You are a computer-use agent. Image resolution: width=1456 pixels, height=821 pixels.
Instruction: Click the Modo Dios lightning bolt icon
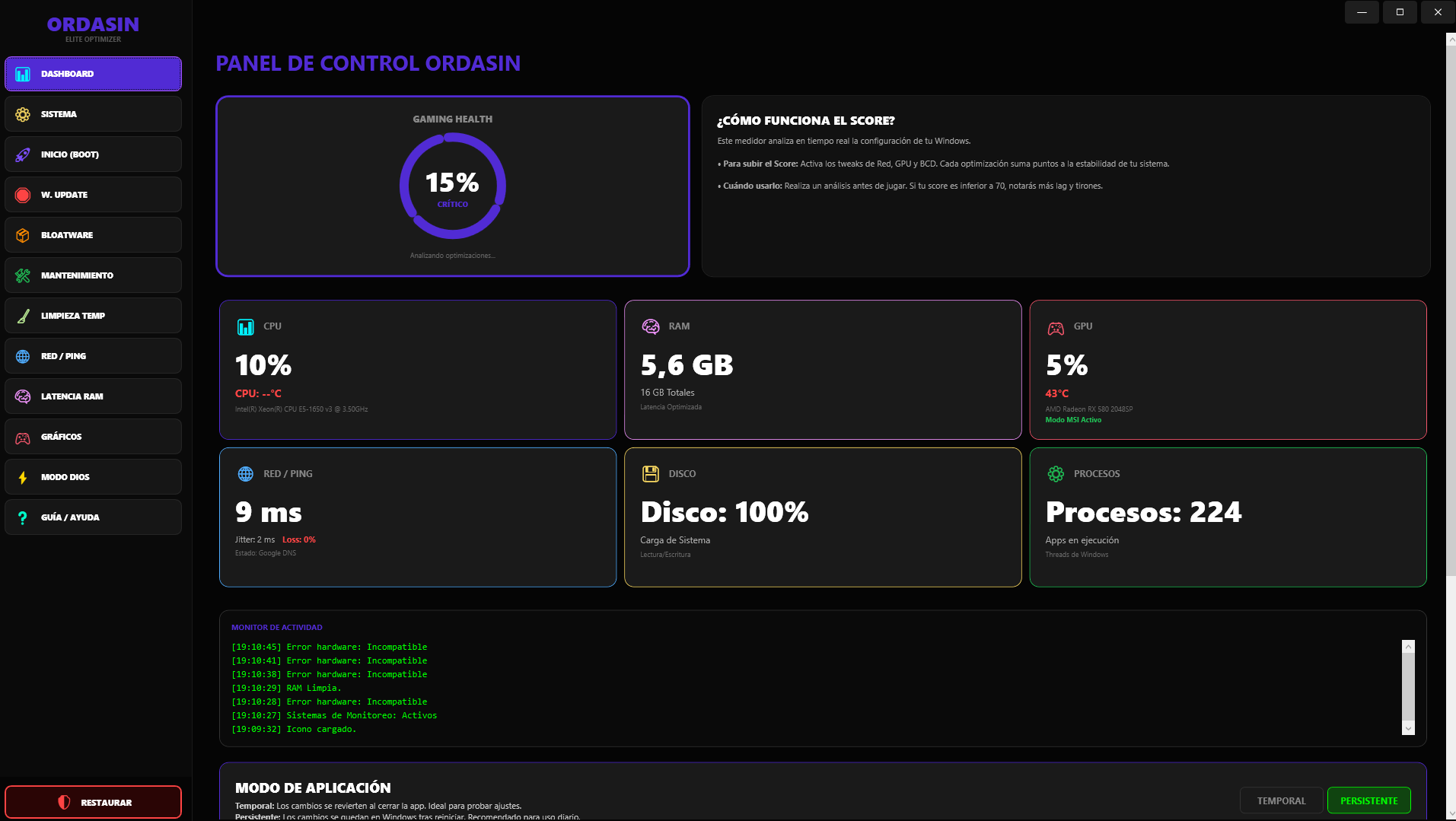click(21, 477)
